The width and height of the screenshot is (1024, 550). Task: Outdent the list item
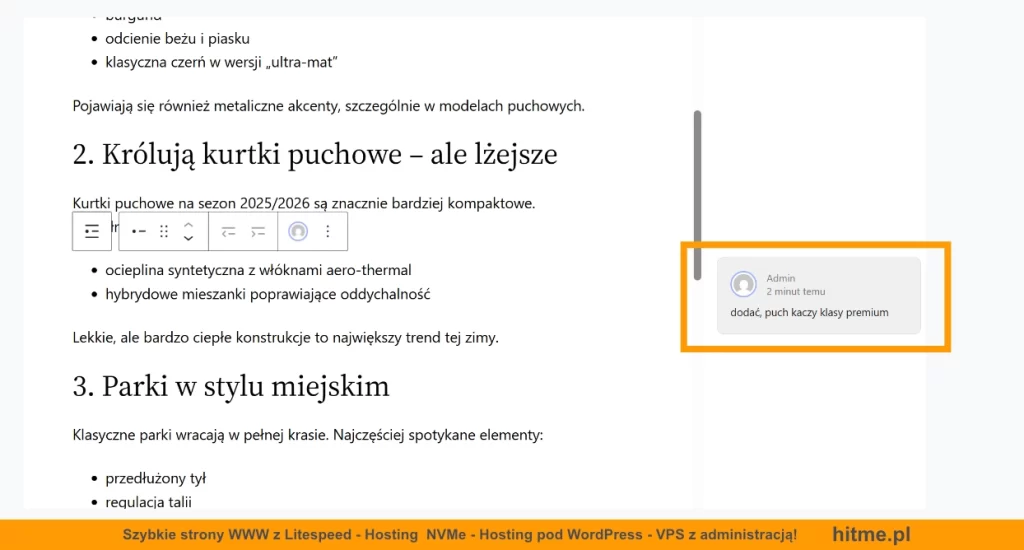pos(228,231)
